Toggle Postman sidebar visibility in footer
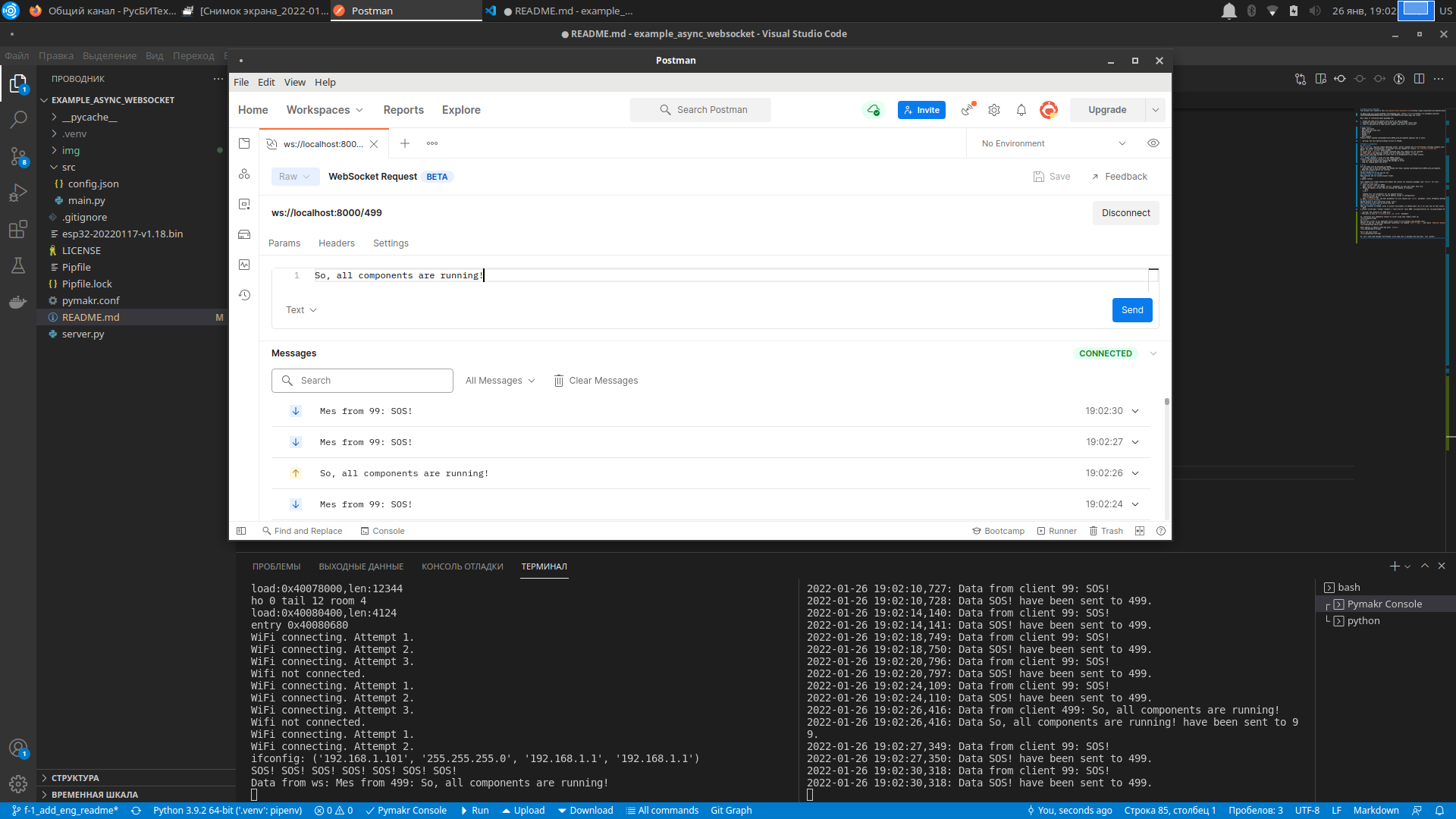Image resolution: width=1456 pixels, height=819 pixels. click(241, 531)
